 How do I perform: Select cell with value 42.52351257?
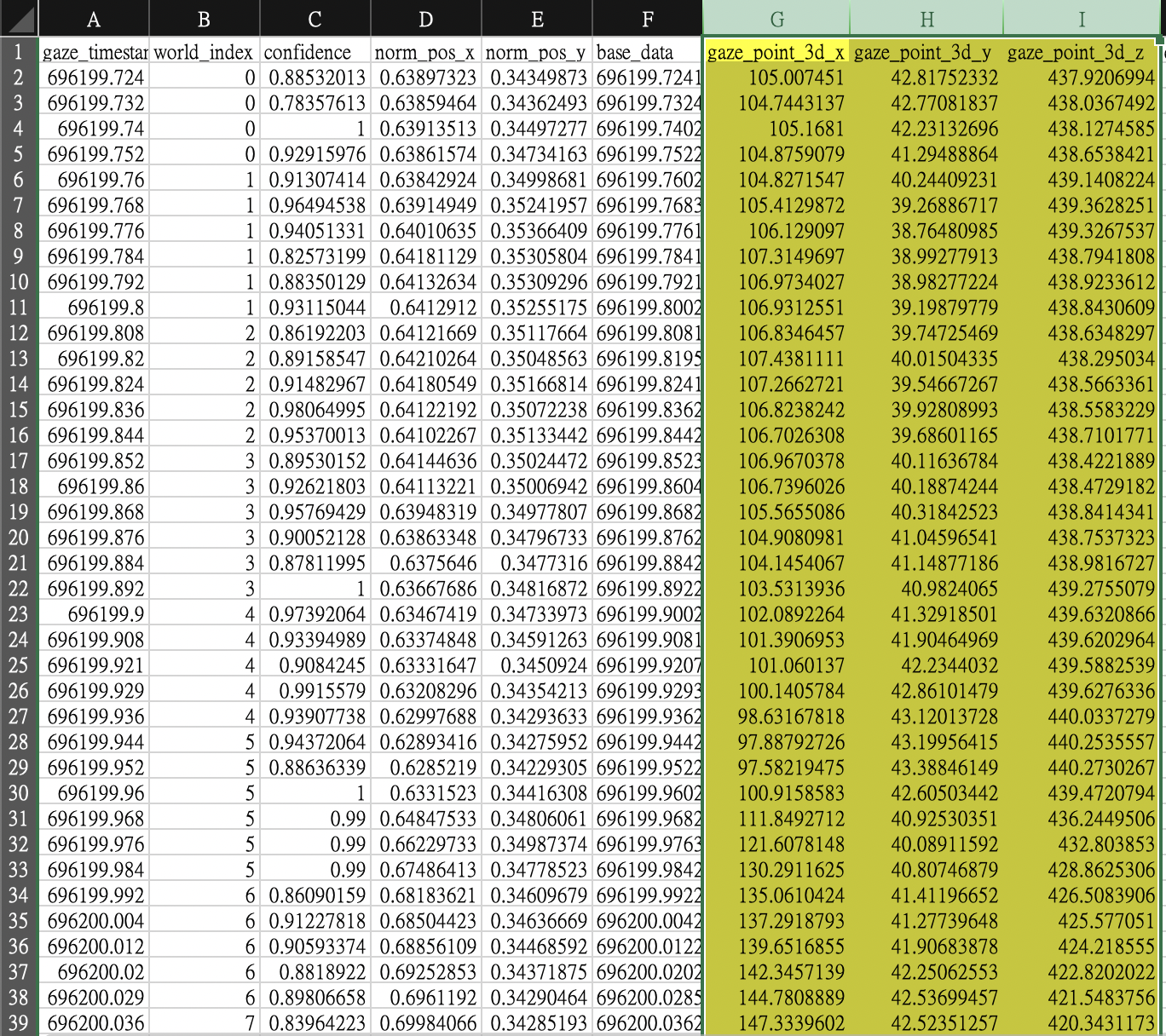tap(926, 1023)
